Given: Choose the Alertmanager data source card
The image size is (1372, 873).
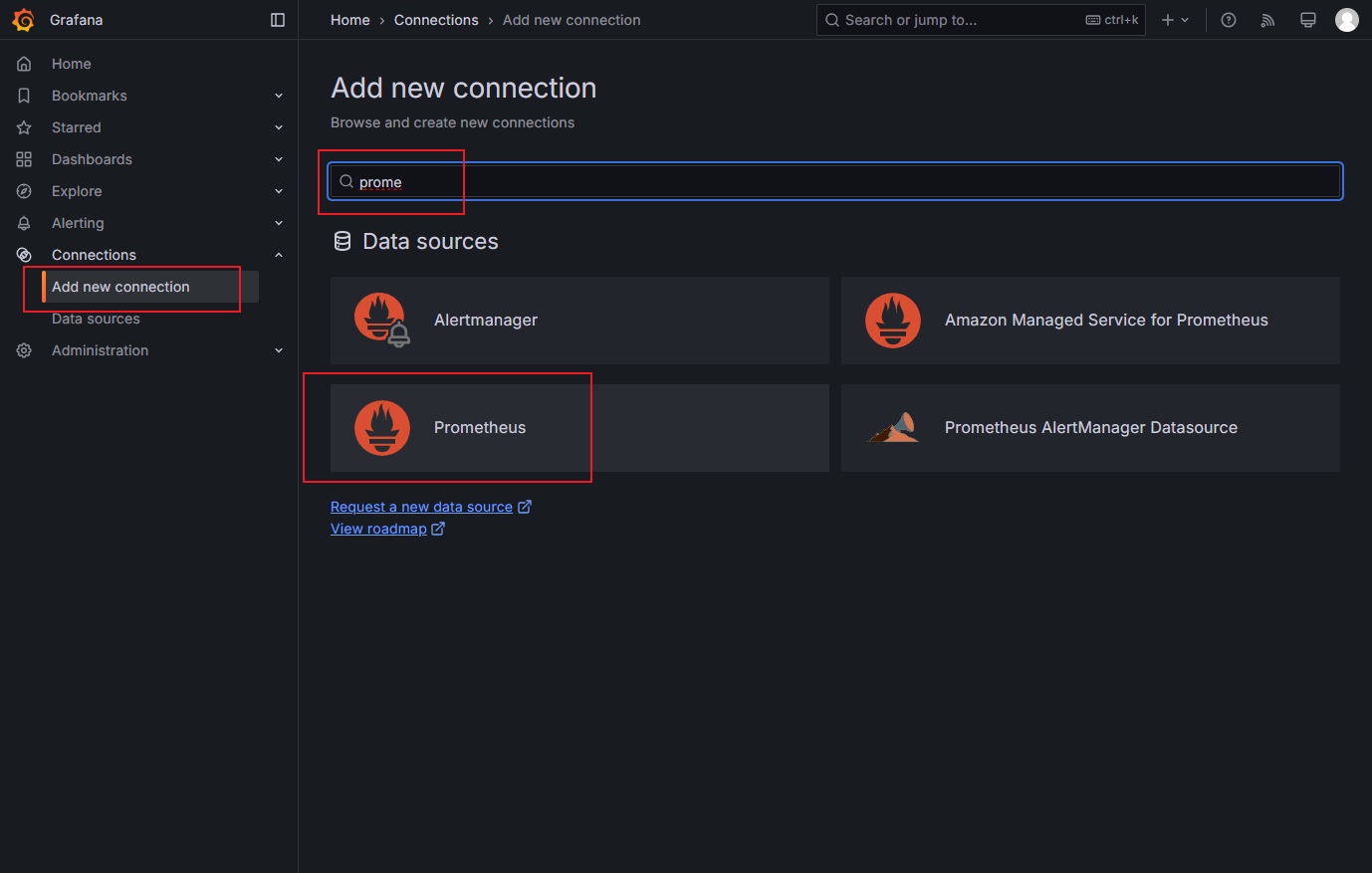Looking at the screenshot, I should [x=579, y=321].
